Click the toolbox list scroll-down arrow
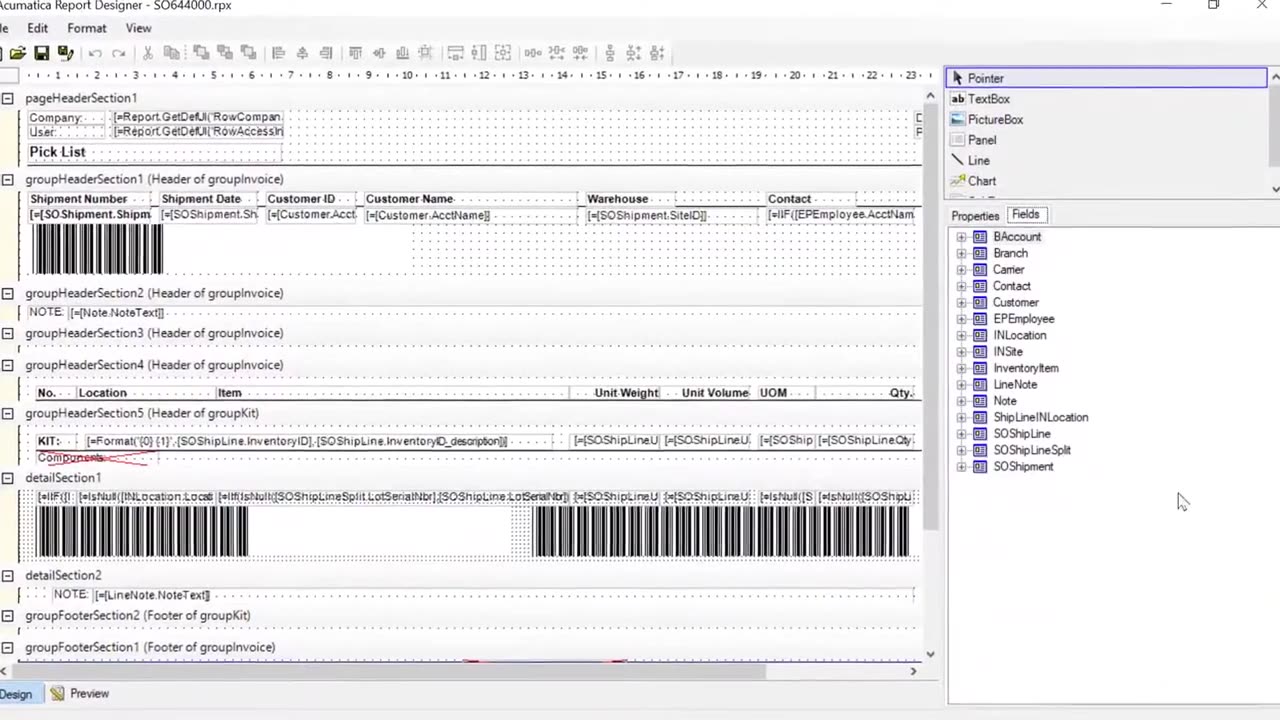The width and height of the screenshot is (1280, 720). [1274, 188]
